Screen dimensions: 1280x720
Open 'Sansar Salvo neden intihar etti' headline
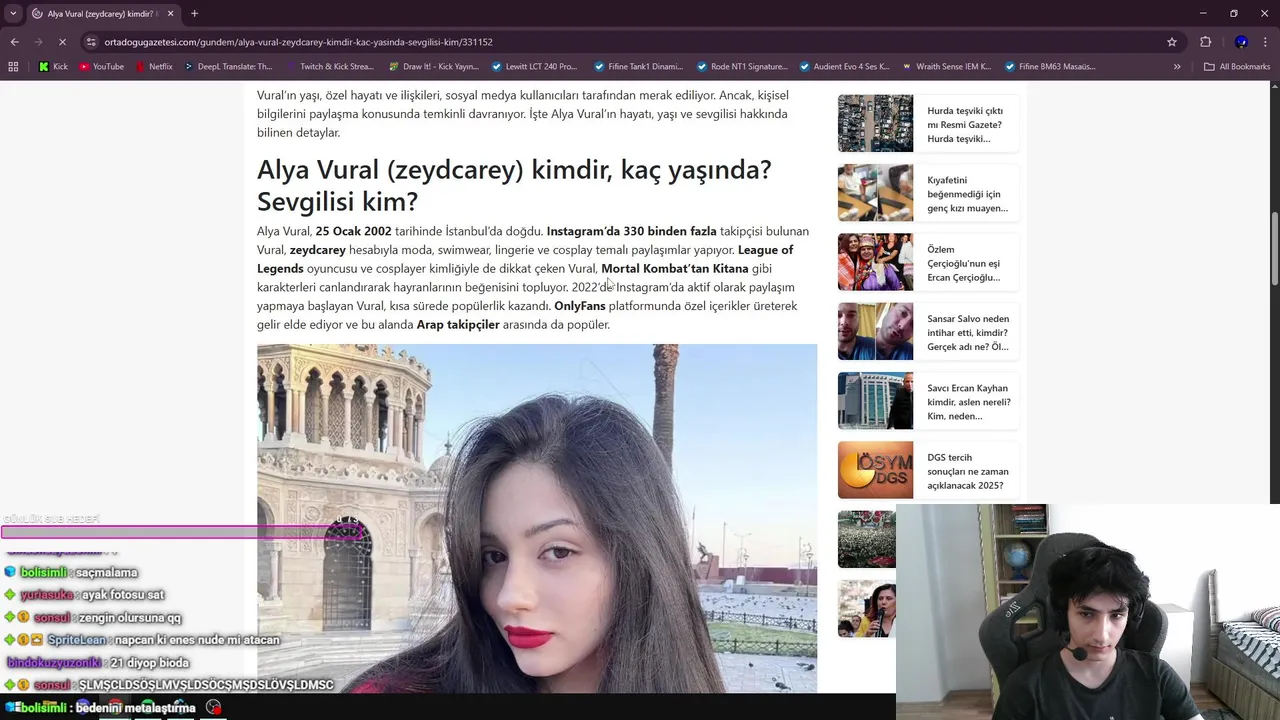(x=968, y=333)
